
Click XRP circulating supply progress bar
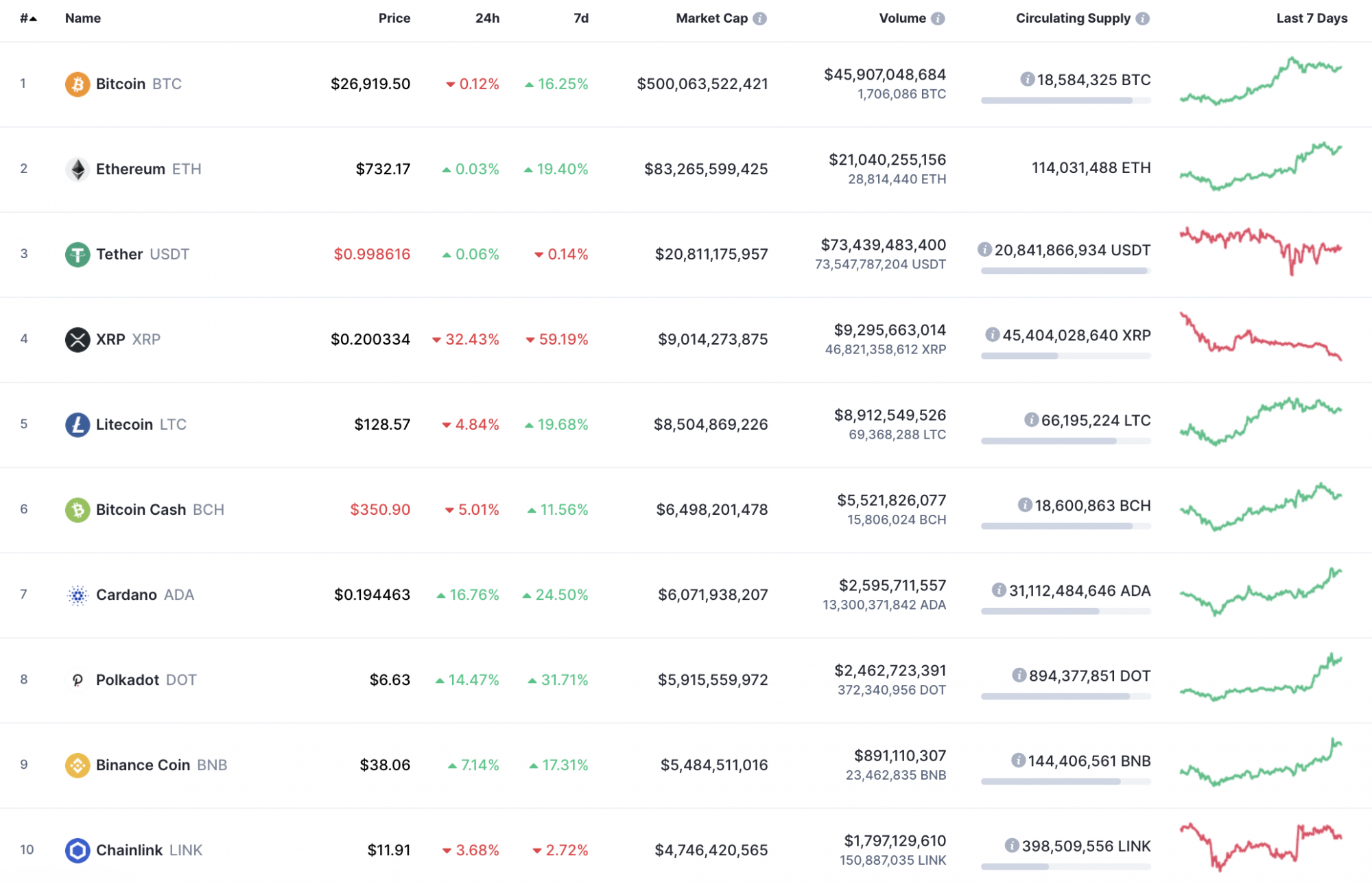pyautogui.click(x=1066, y=356)
